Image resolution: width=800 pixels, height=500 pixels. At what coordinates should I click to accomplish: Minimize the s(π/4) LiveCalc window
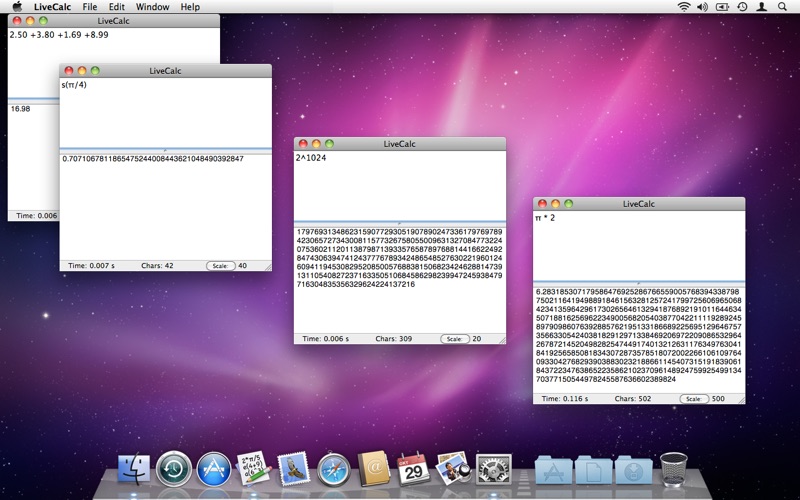pyautogui.click(x=82, y=71)
